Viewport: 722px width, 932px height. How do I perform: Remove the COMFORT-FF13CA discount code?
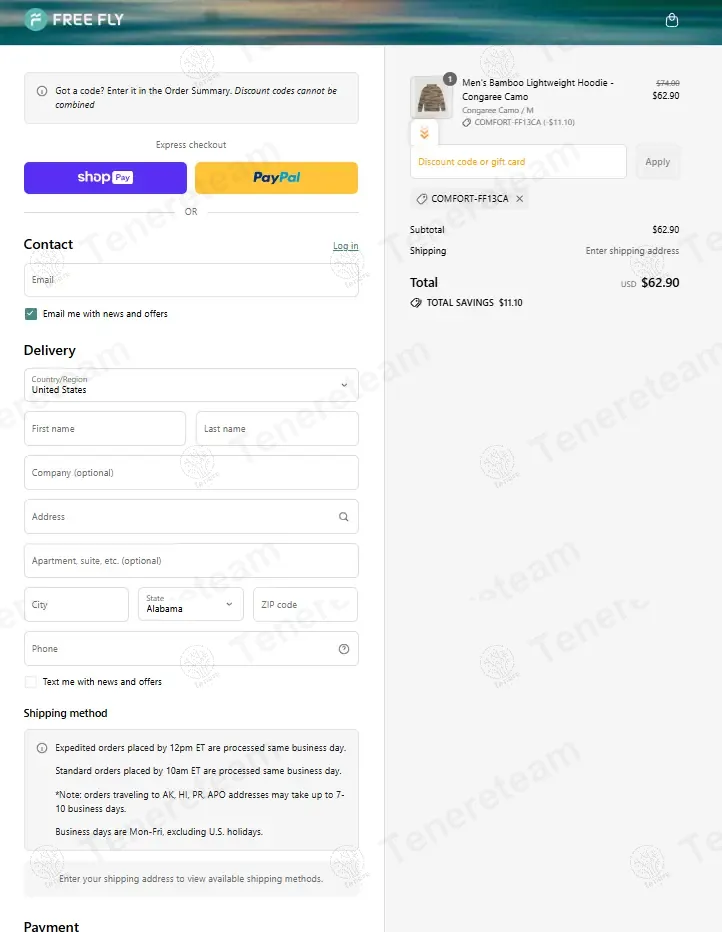tap(520, 199)
